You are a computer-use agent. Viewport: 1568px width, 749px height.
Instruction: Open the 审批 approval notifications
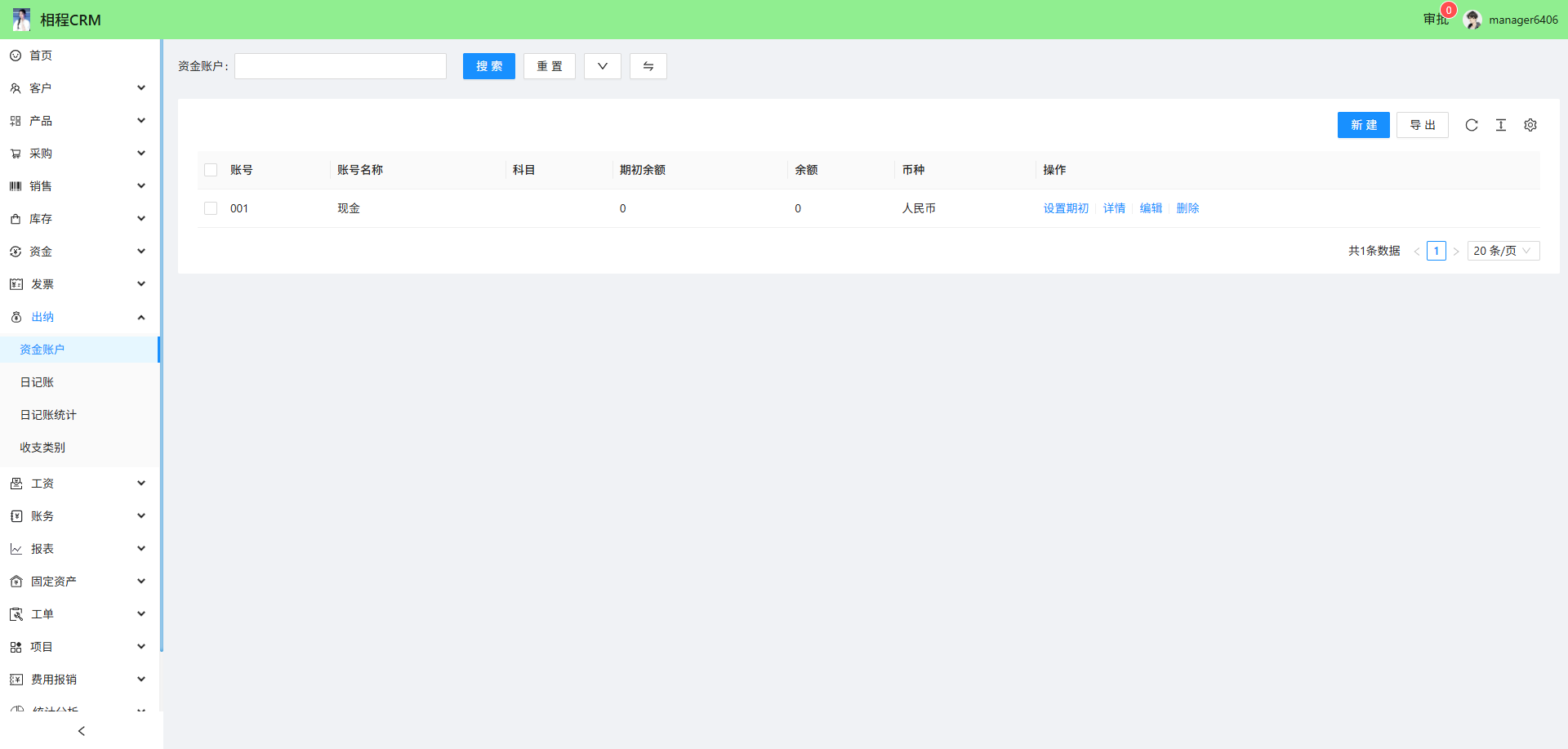[1435, 20]
